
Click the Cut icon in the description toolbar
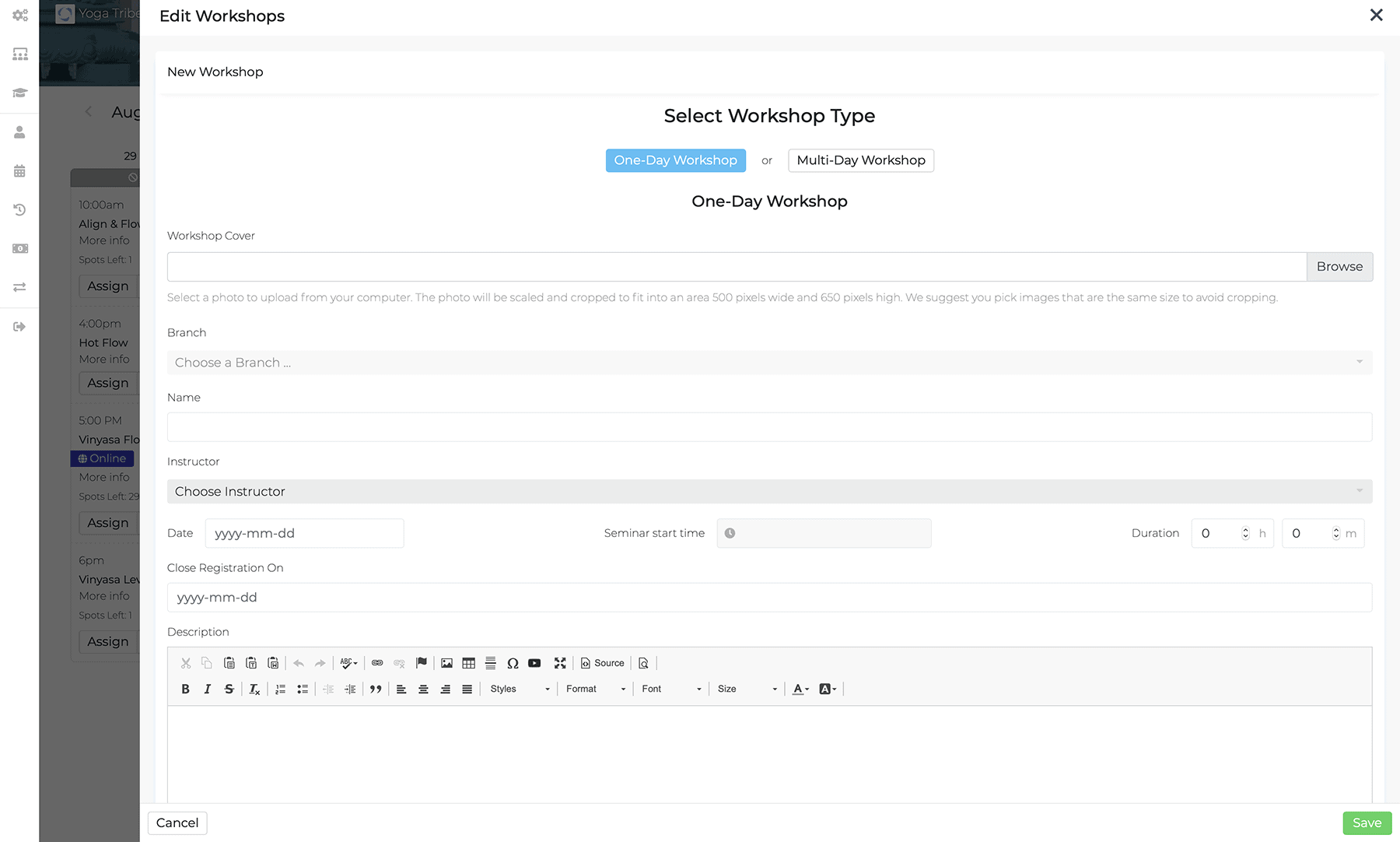186,663
